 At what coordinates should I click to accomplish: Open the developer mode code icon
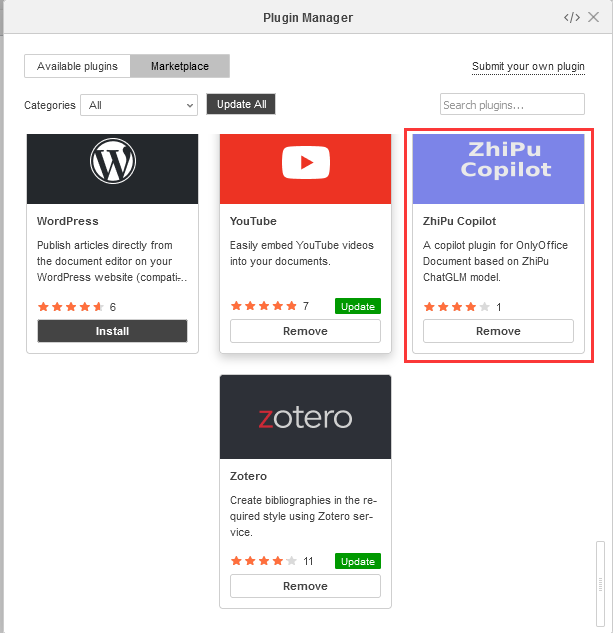click(572, 17)
